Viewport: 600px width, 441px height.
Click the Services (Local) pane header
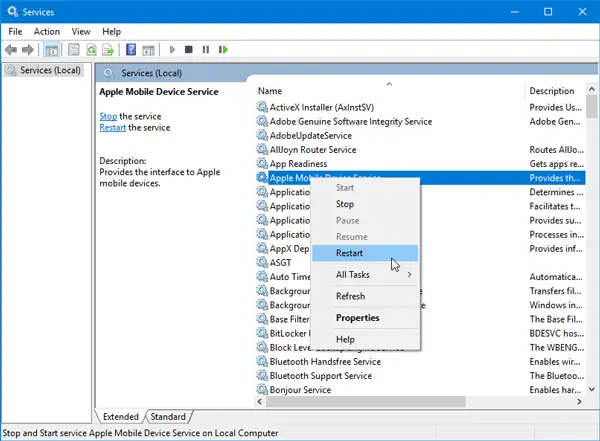click(x=151, y=73)
